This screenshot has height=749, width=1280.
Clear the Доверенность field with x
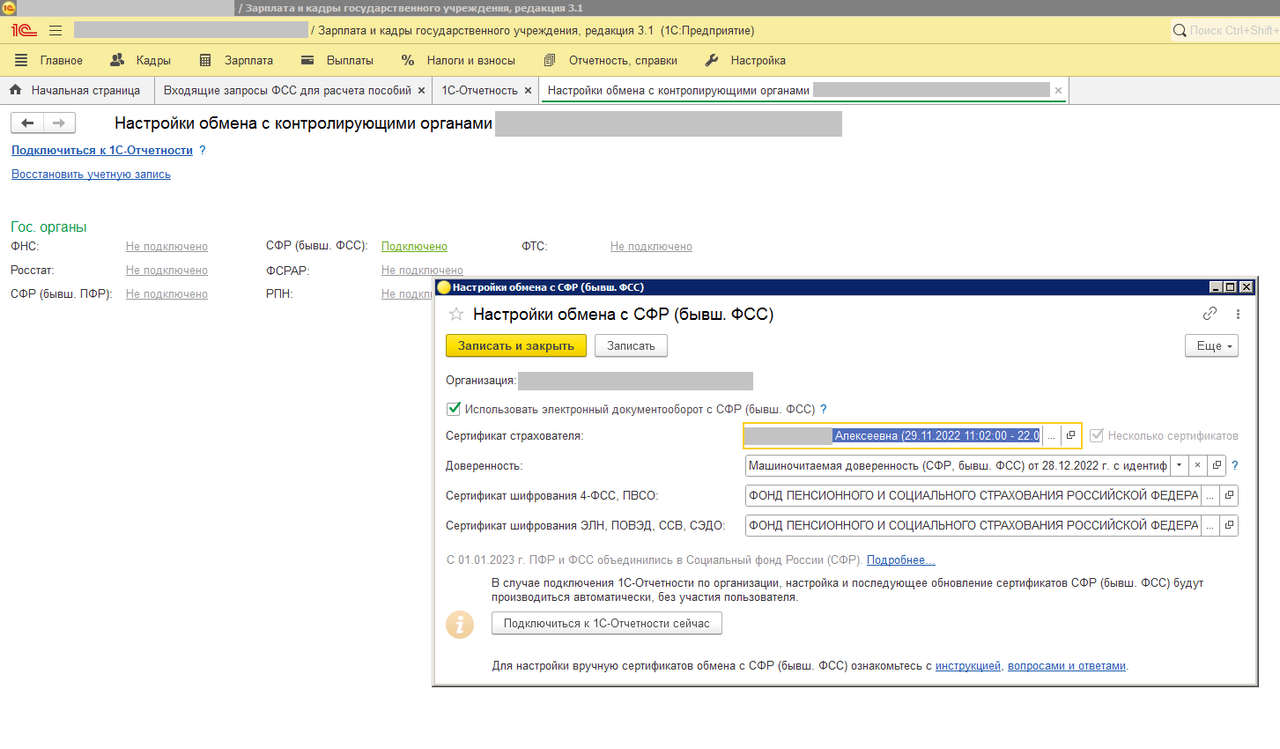(1198, 466)
